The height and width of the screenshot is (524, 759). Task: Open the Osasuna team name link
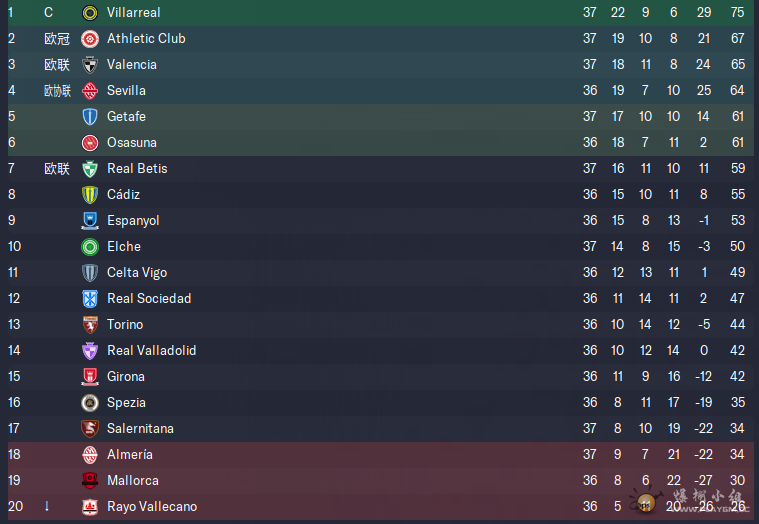132,143
